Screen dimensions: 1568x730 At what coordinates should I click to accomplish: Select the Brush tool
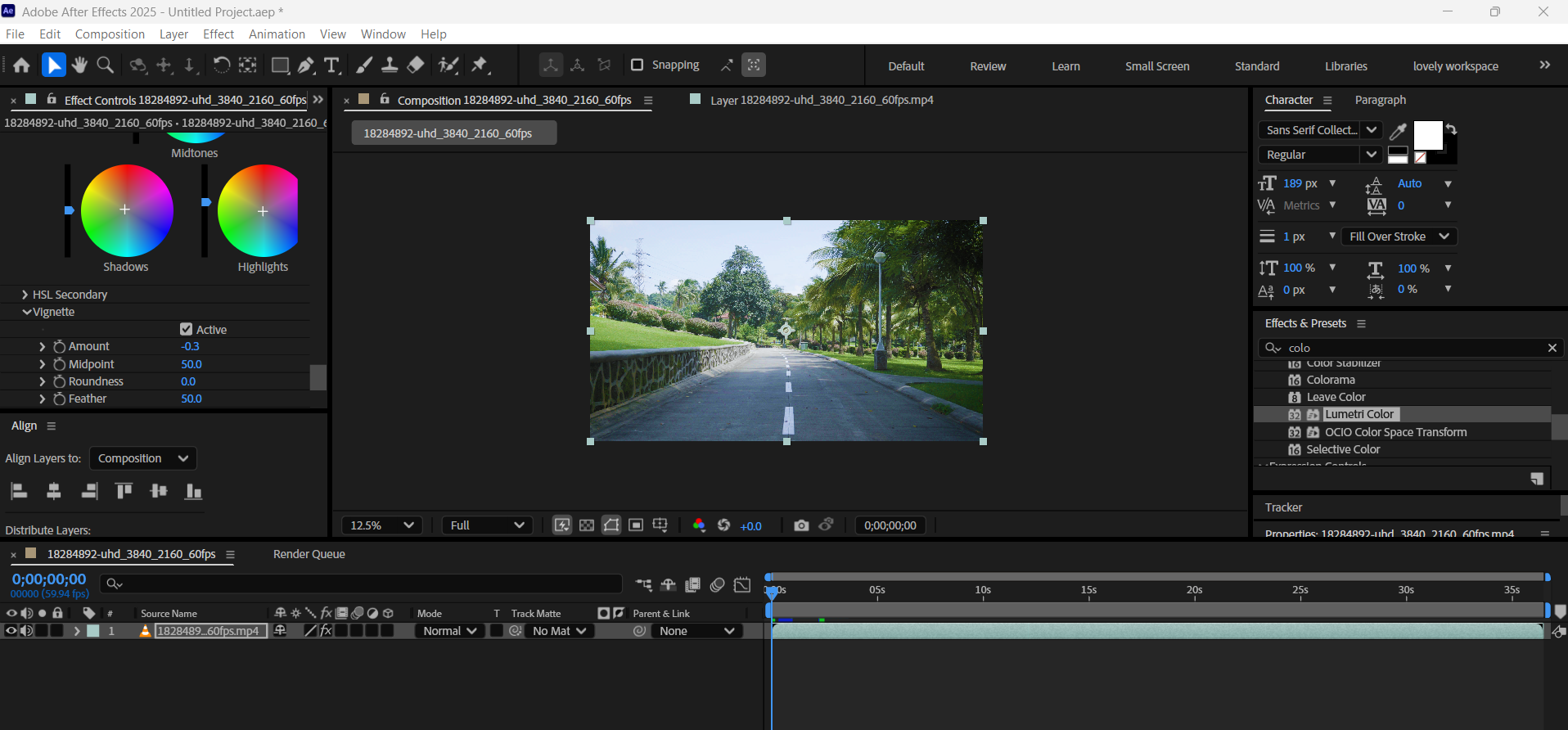pyautogui.click(x=364, y=65)
